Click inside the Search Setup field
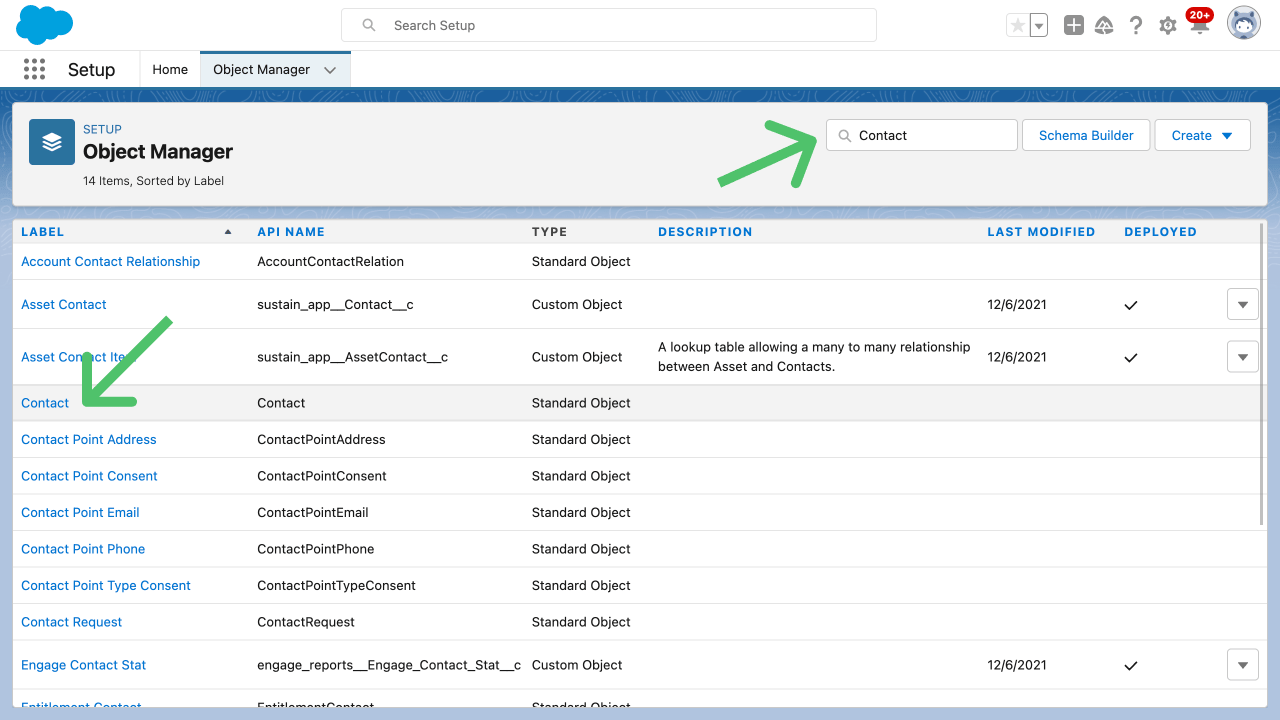 click(x=609, y=25)
